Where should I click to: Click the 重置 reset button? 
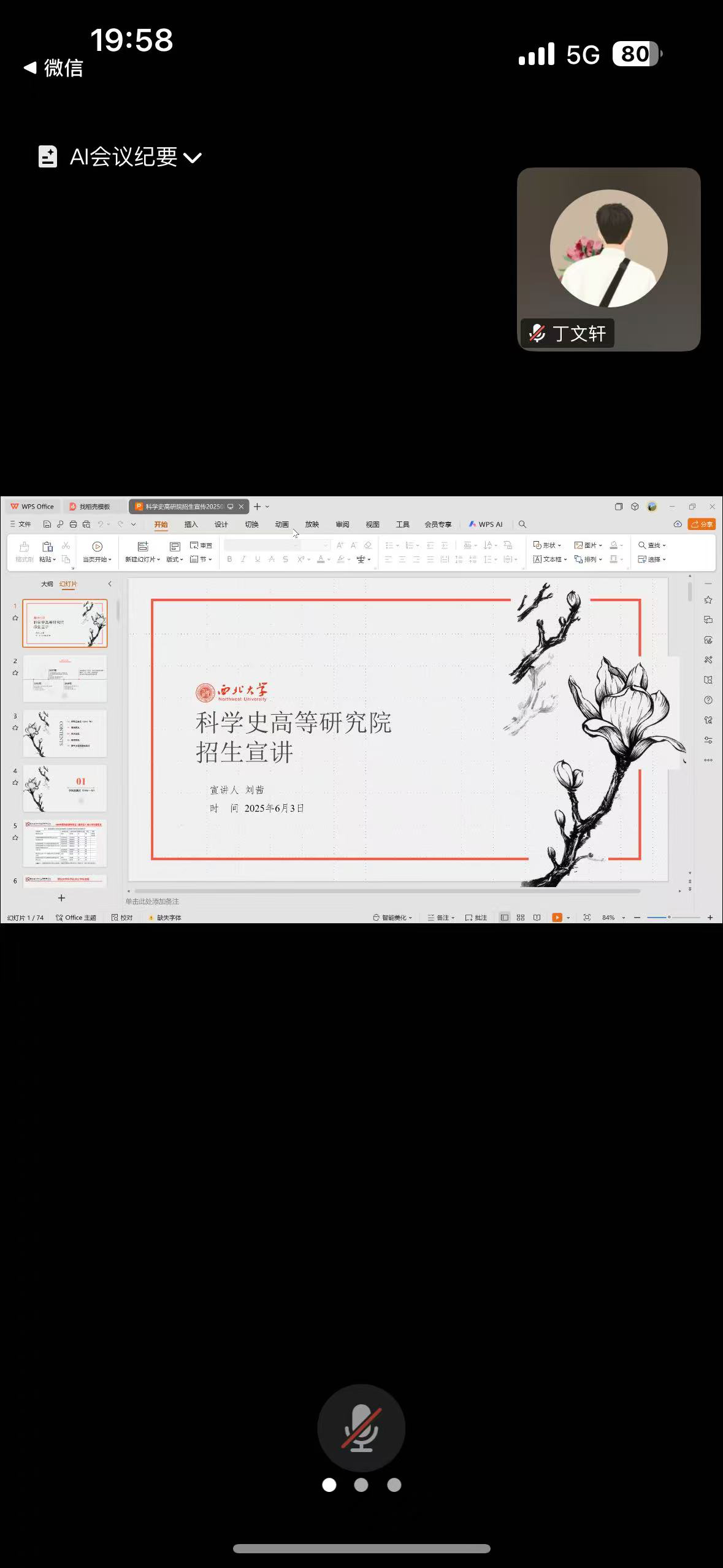point(201,545)
